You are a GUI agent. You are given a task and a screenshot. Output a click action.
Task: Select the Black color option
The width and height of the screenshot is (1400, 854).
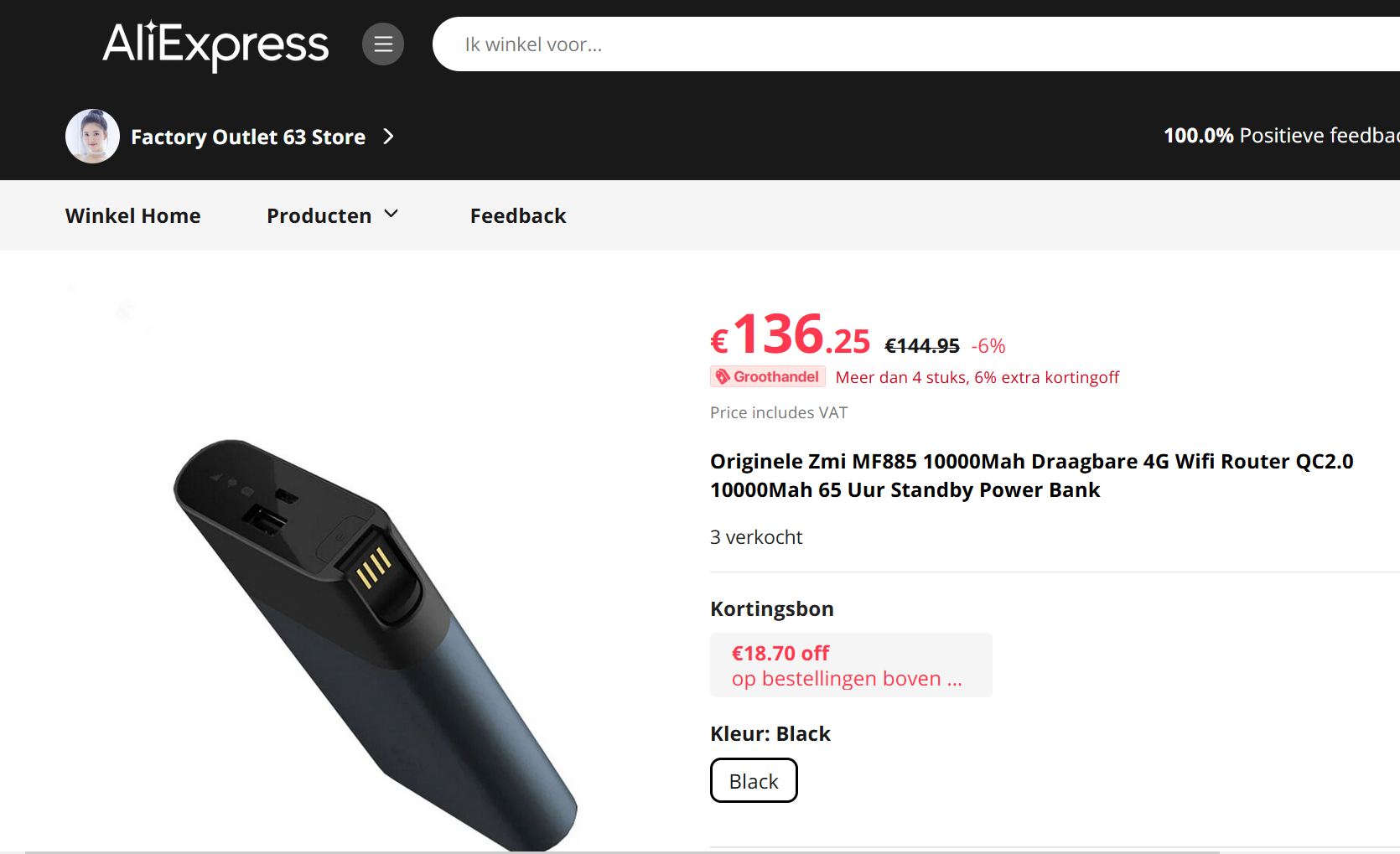click(x=754, y=780)
